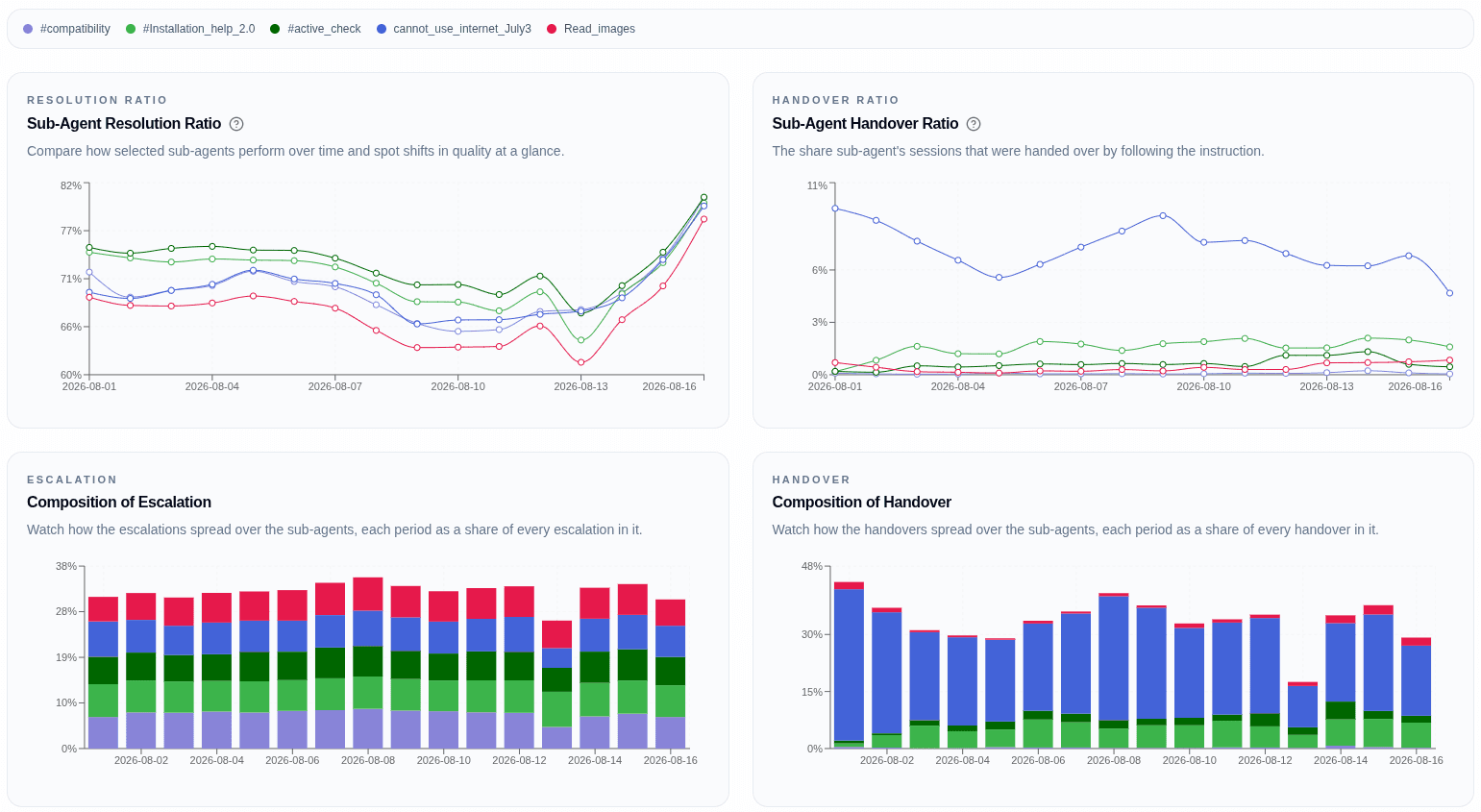Click the description starting 'Watch how the escalations'

[334, 529]
